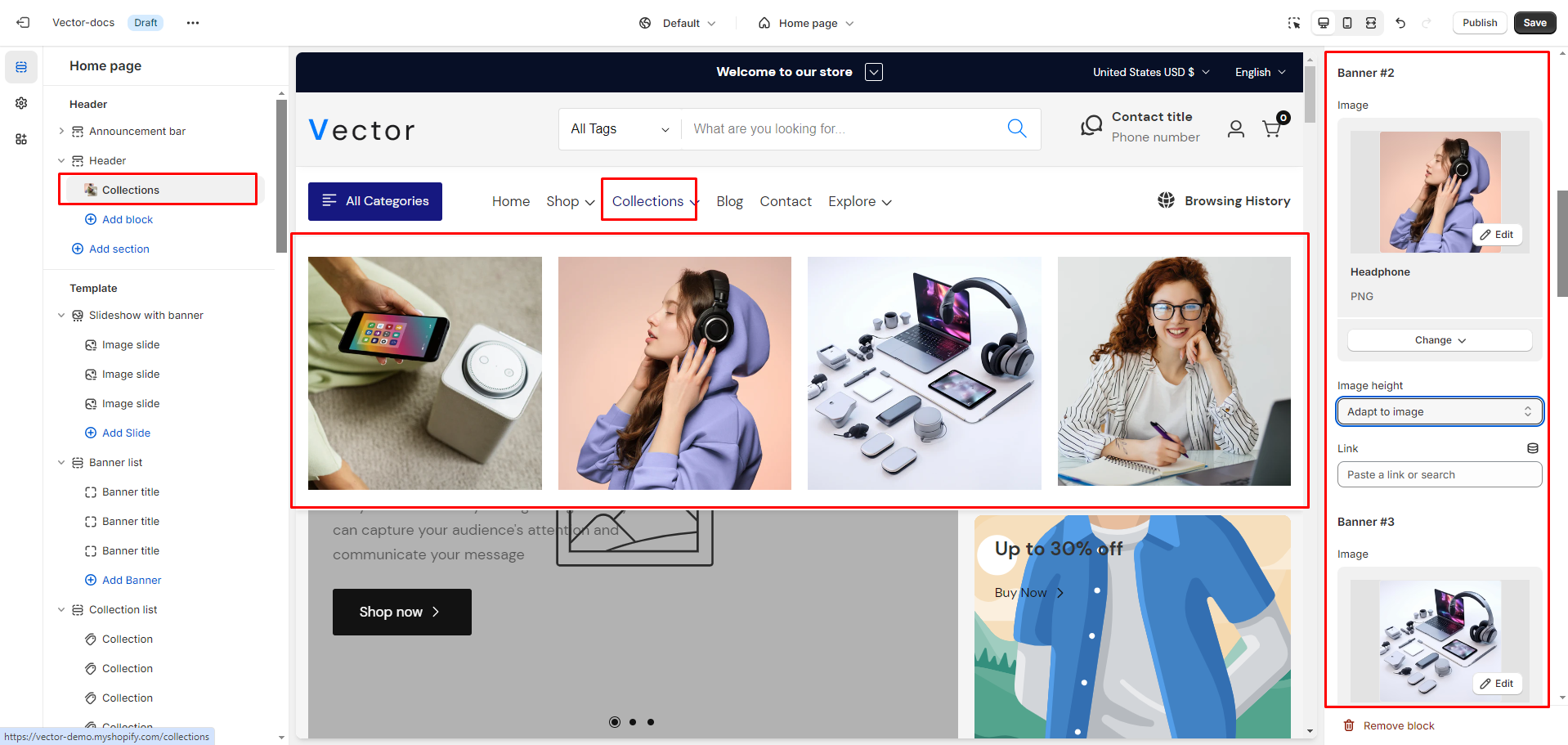Image resolution: width=1568 pixels, height=745 pixels.
Task: Open the shopping cart icon
Action: tap(1272, 128)
